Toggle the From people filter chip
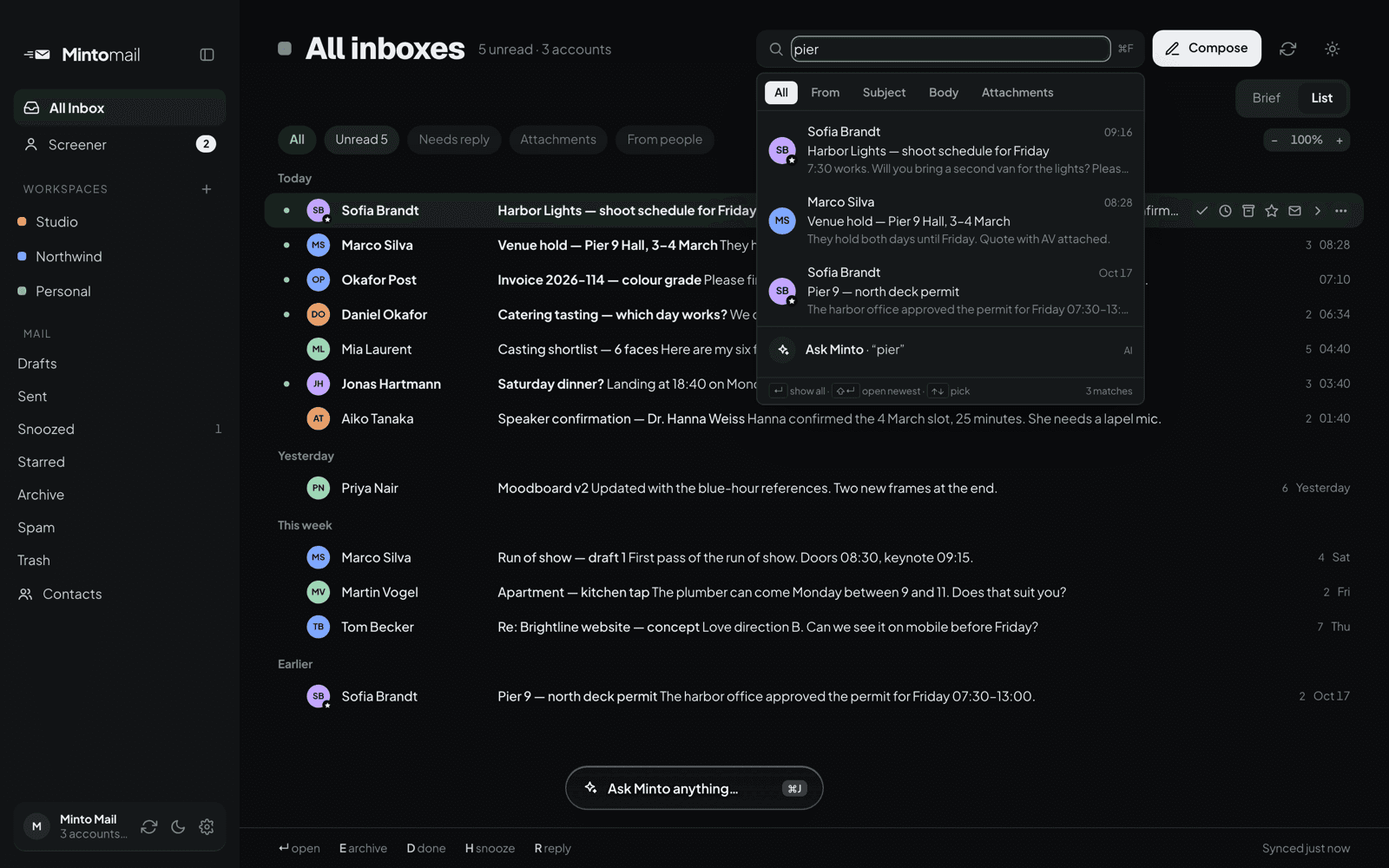This screenshot has height=868, width=1389. coord(665,140)
